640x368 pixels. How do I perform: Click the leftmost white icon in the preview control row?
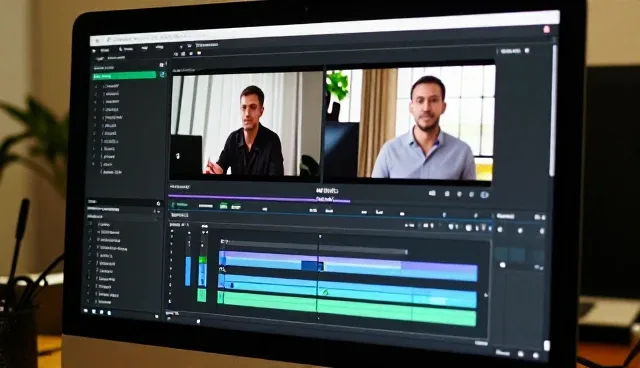pos(432,193)
